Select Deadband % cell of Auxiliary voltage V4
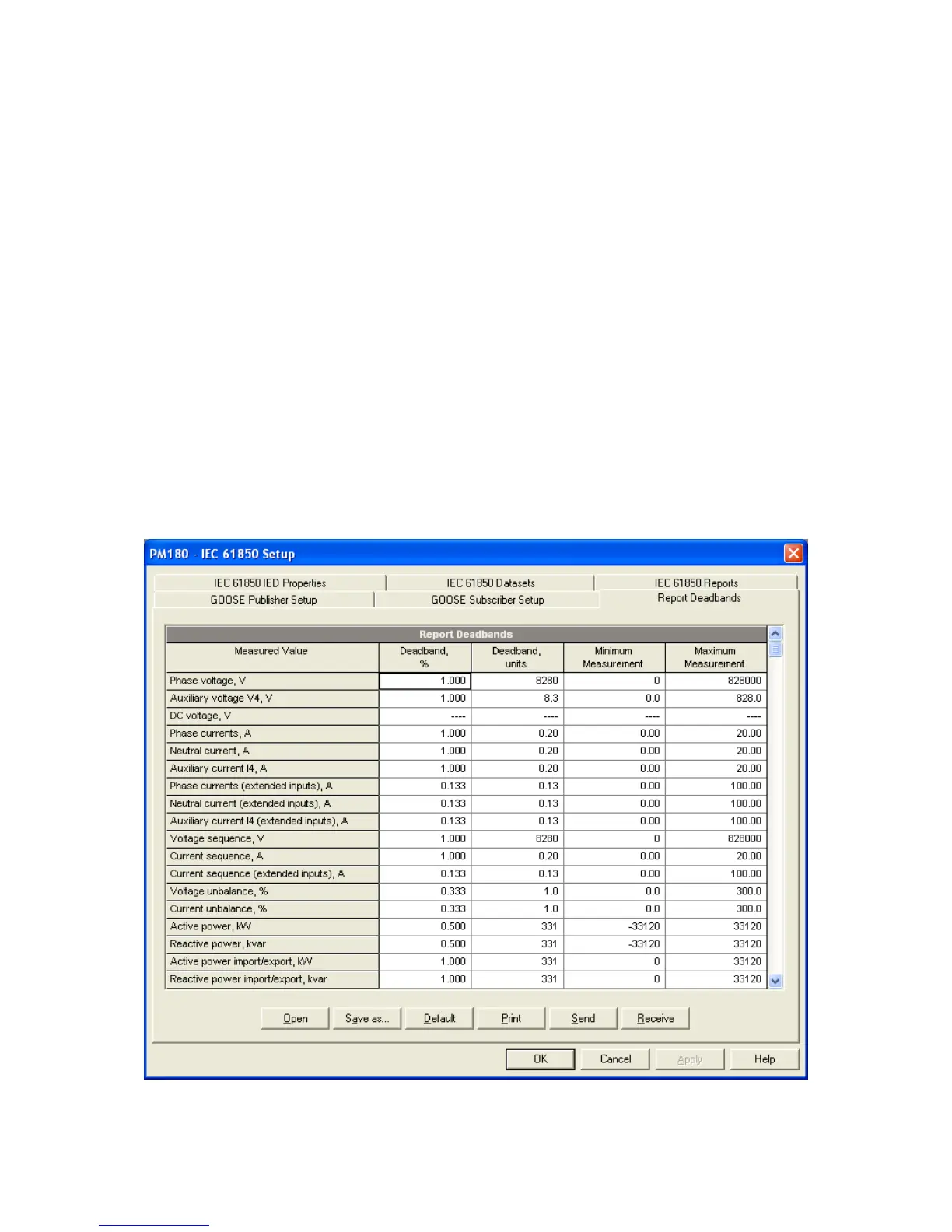This screenshot has height=1232, width=952. coord(425,698)
